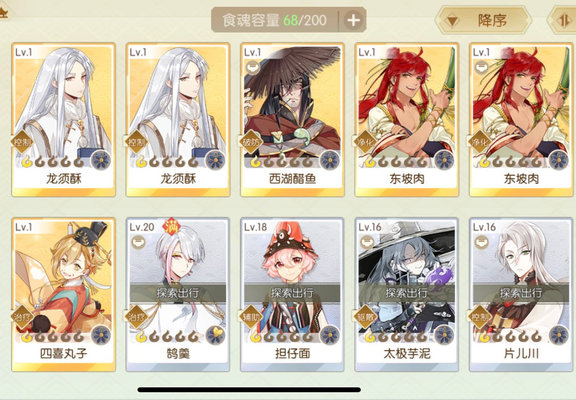
Task: Open the 降序 sort order dropdown
Action: (x=483, y=20)
